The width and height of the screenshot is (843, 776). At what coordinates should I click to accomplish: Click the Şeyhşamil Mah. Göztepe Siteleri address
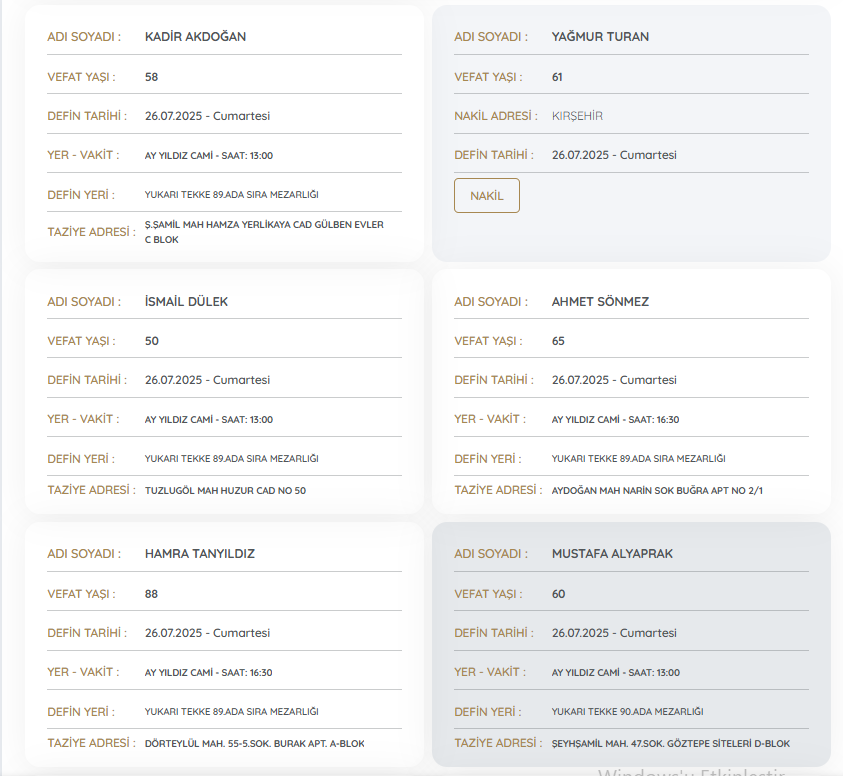670,744
